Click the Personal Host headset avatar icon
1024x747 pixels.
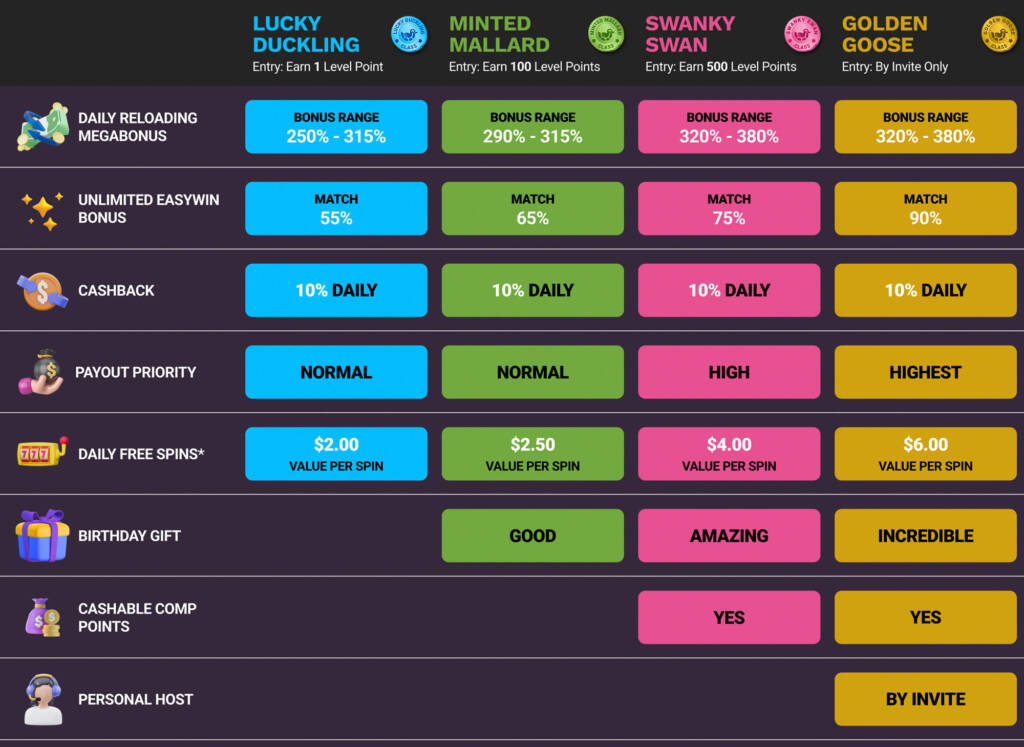coord(43,699)
